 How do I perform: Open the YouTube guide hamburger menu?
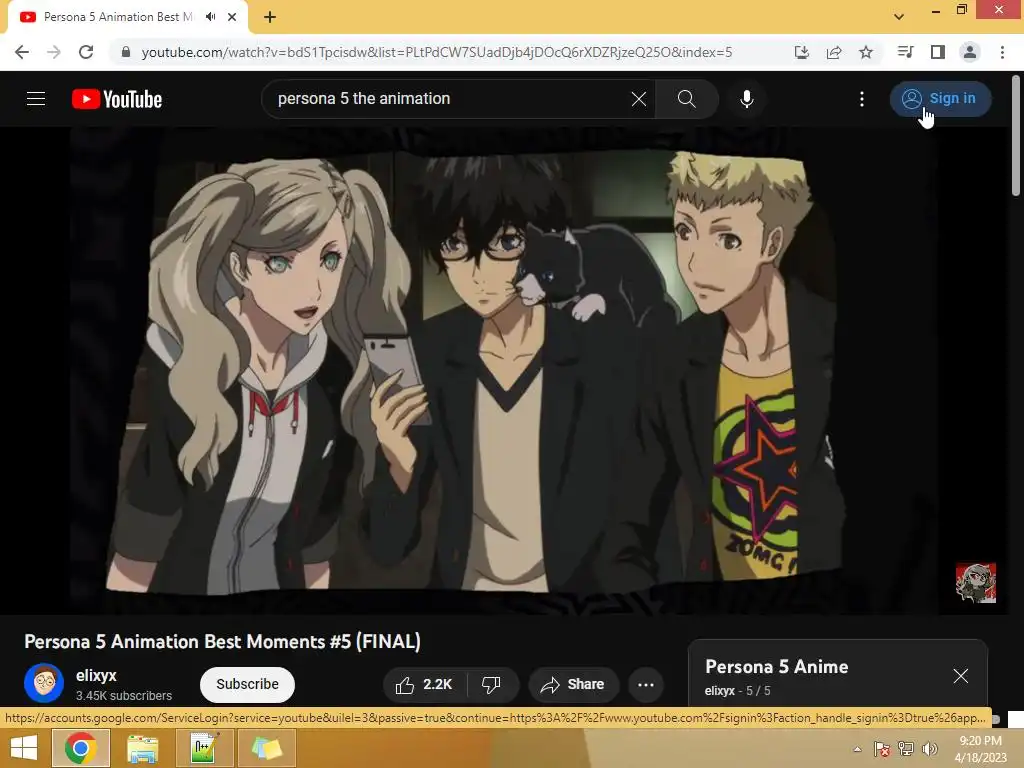click(x=36, y=99)
